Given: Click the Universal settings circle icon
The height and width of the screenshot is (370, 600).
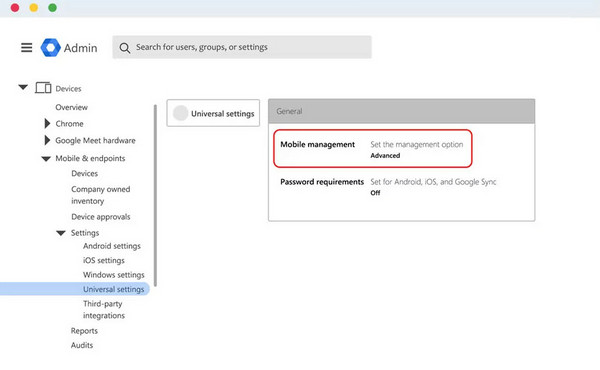Looking at the screenshot, I should 180,113.
